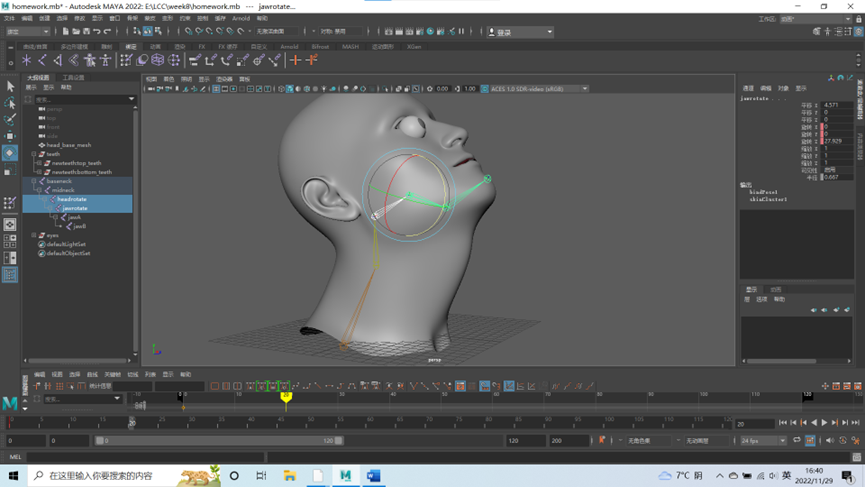Viewport: 865px width, 487px height.
Task: Collapse the teeth group in Outliner
Action: click(x=34, y=154)
